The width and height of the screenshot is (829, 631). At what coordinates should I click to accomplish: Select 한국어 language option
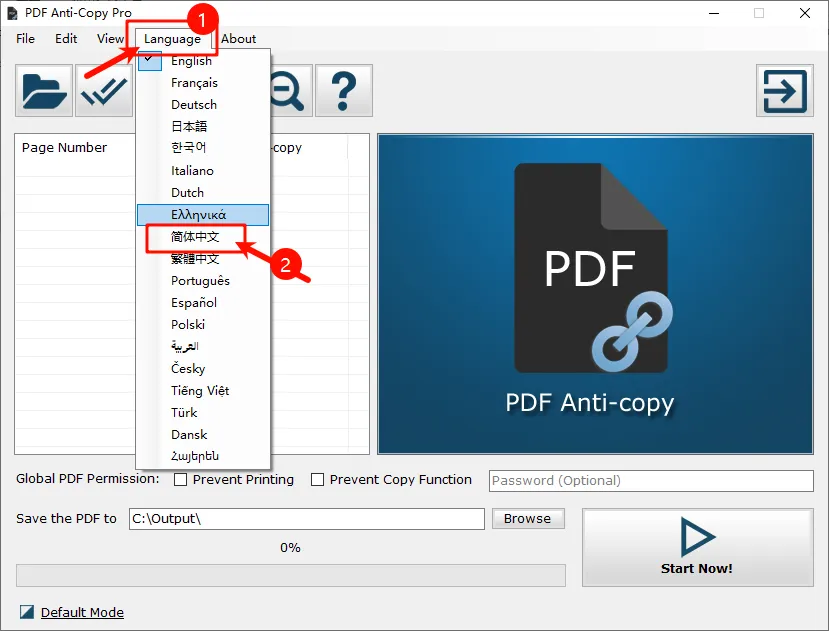[203, 148]
